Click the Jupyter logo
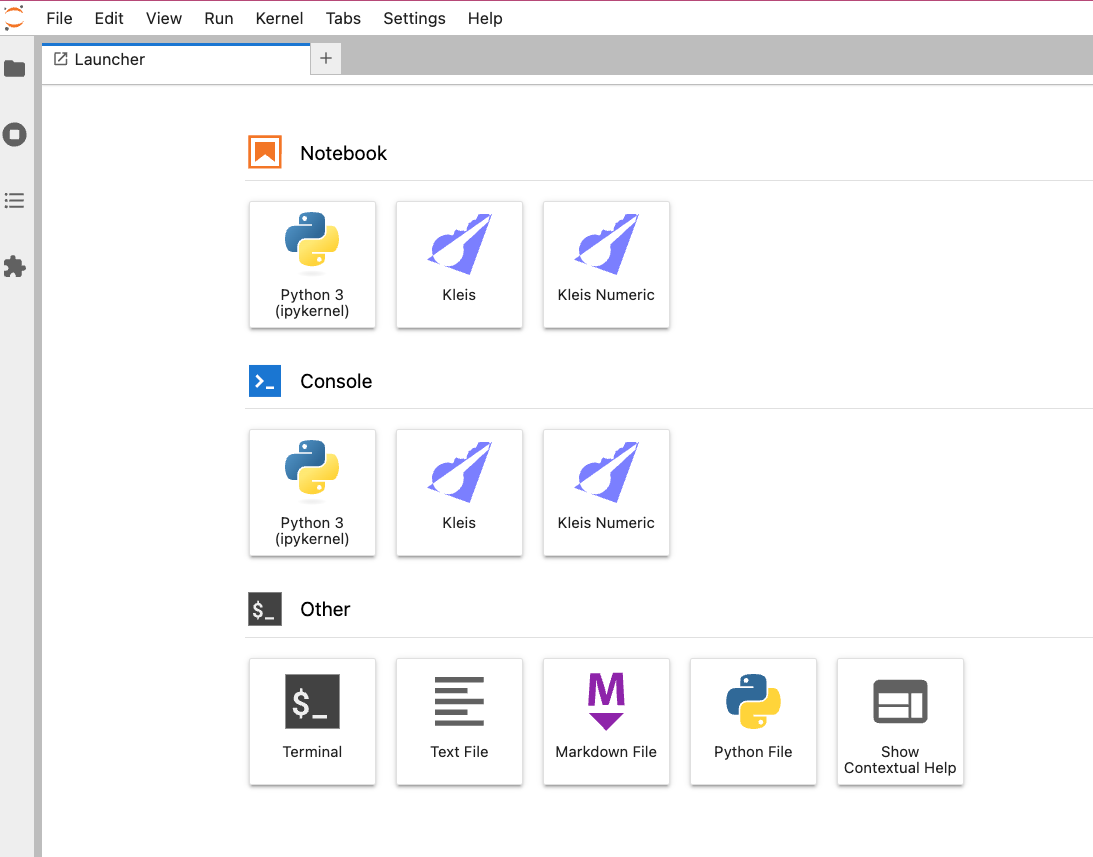Image resolution: width=1093 pixels, height=857 pixels. (14, 17)
